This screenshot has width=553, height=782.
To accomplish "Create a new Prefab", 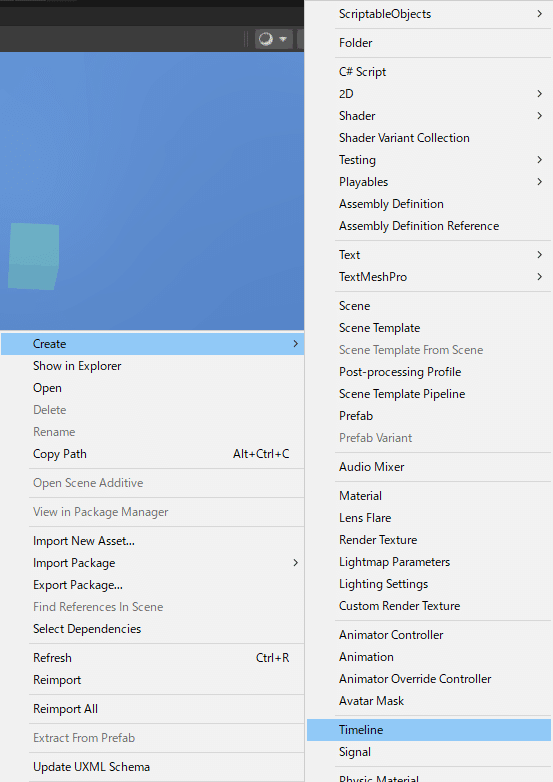I will 356,415.
